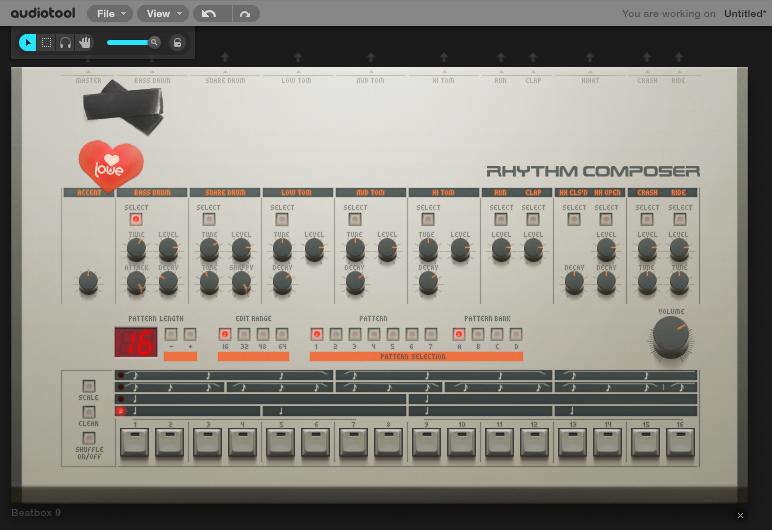
Task: Click the Bass Drum Tune knob
Action: pyautogui.click(x=136, y=250)
